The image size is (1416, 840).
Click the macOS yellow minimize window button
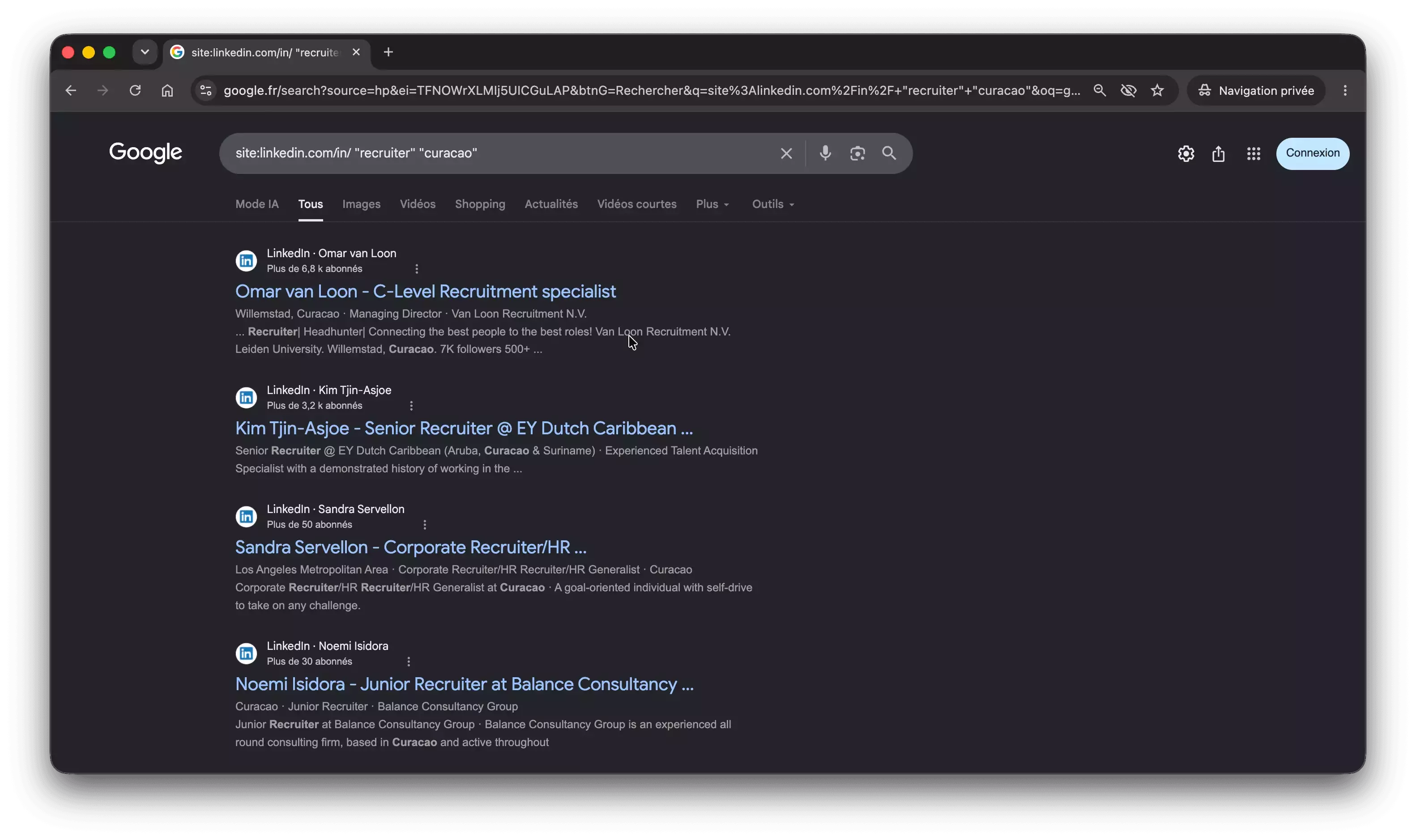point(88,53)
